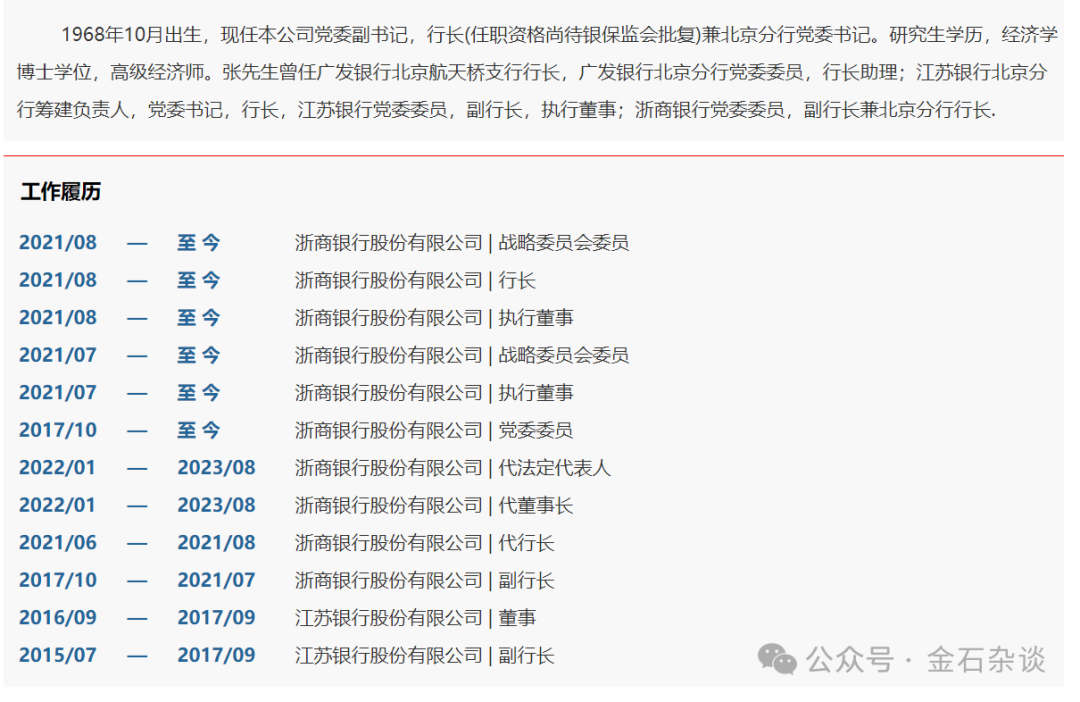This screenshot has width=1080, height=702.
Task: Click end date 2023/08 in the 代董事长 row
Action: [216, 506]
